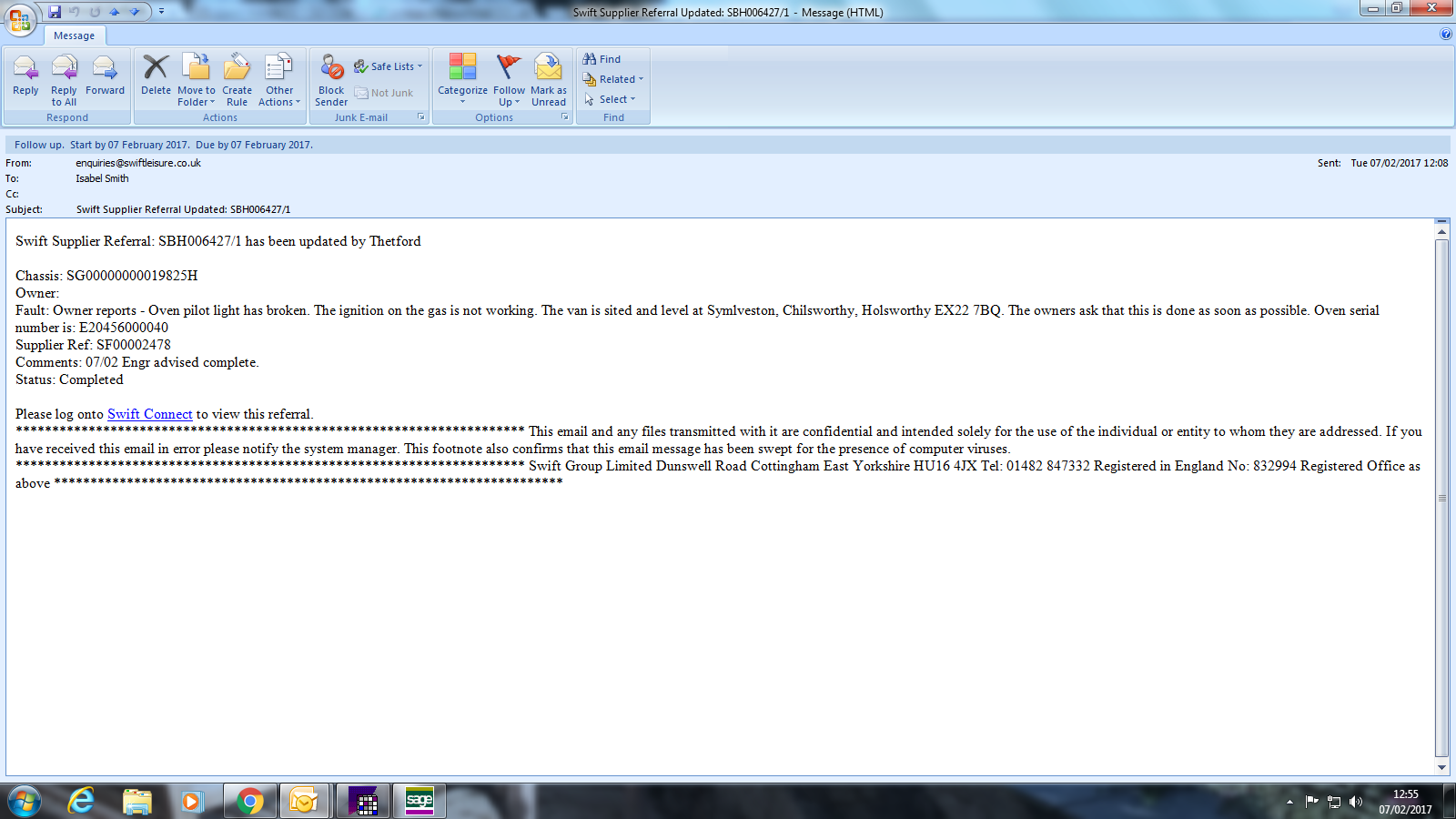This screenshot has width=1456, height=819.
Task: Switch to Sage in the taskbar
Action: coord(420,801)
